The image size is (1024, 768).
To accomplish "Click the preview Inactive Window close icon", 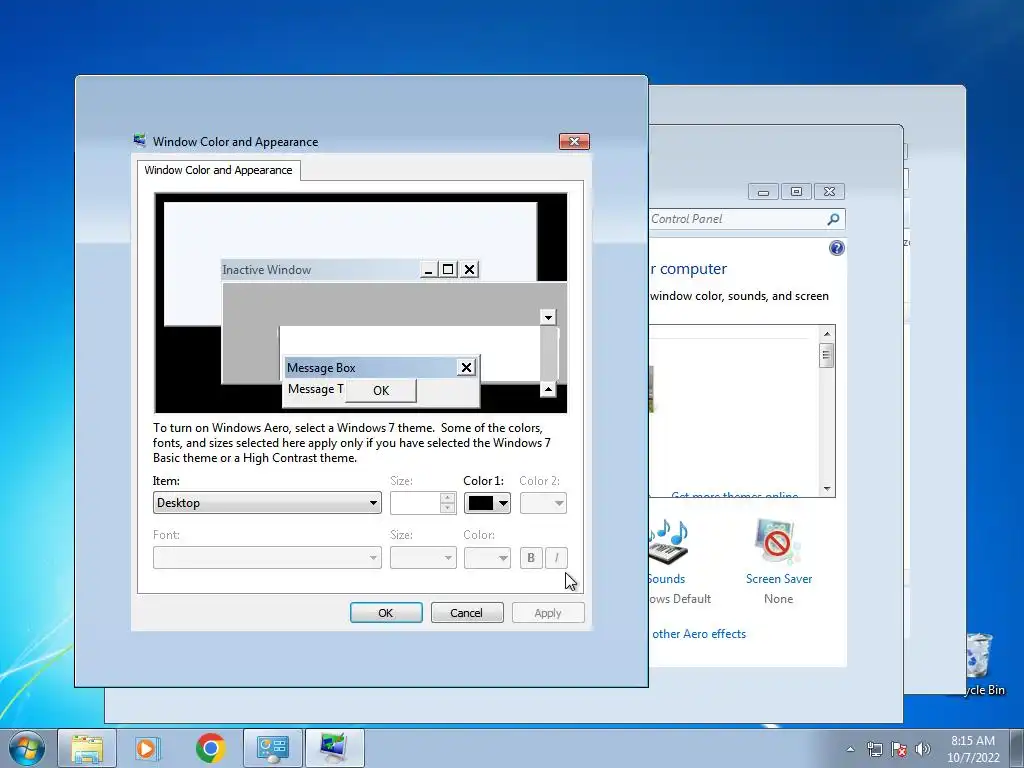I will pyautogui.click(x=469, y=269).
